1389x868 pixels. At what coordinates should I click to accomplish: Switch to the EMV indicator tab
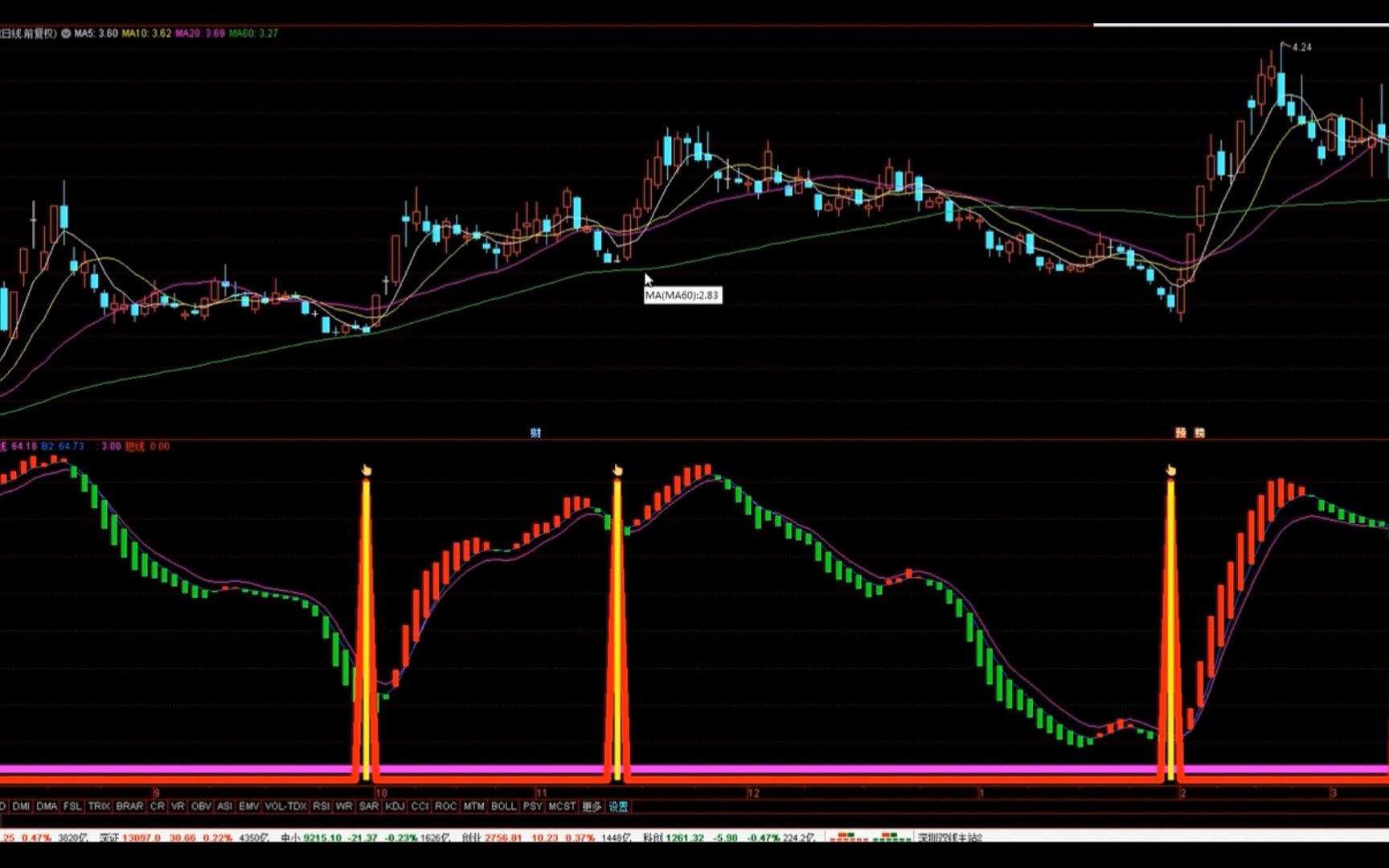[x=249, y=806]
